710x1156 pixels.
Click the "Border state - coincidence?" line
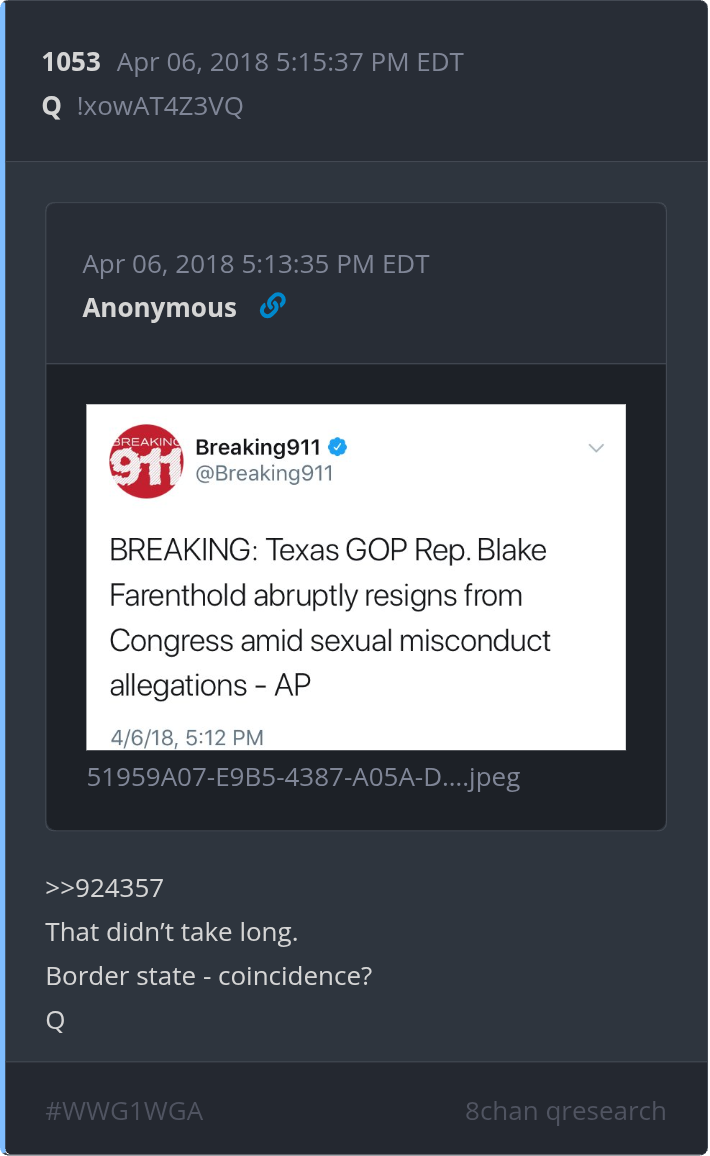tap(209, 976)
